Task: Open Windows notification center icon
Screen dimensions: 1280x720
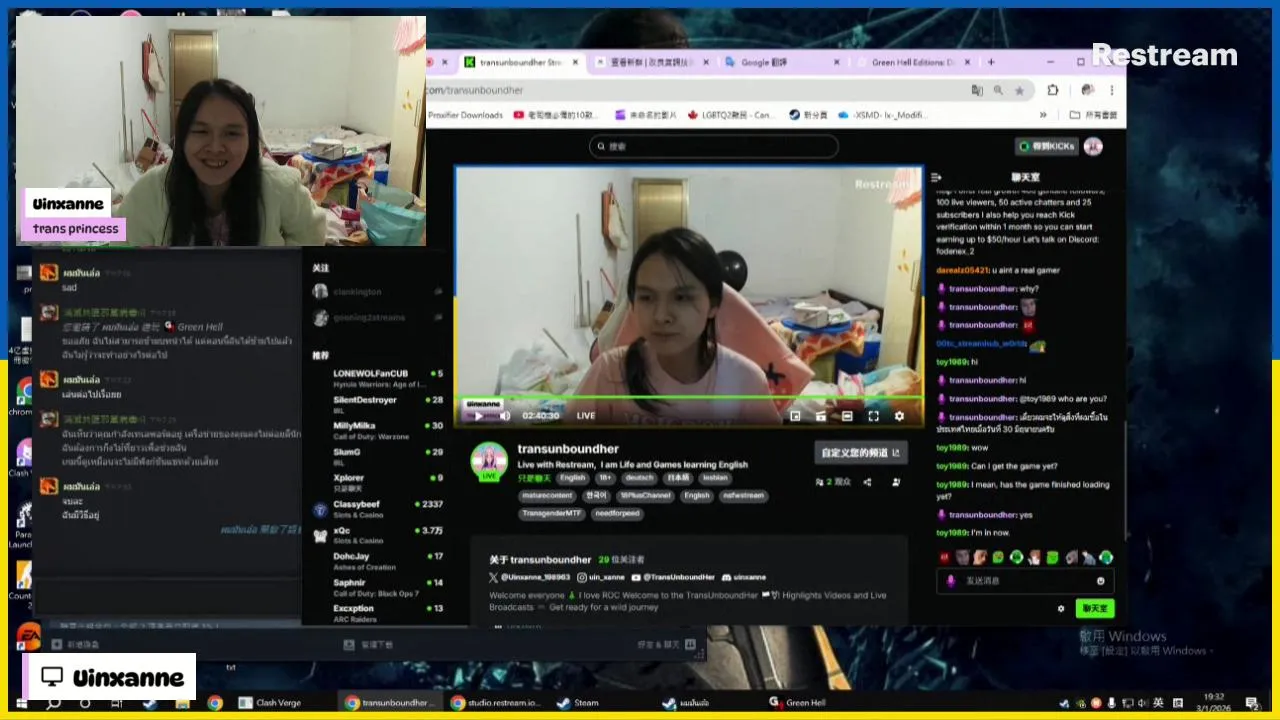Action: [1249, 703]
